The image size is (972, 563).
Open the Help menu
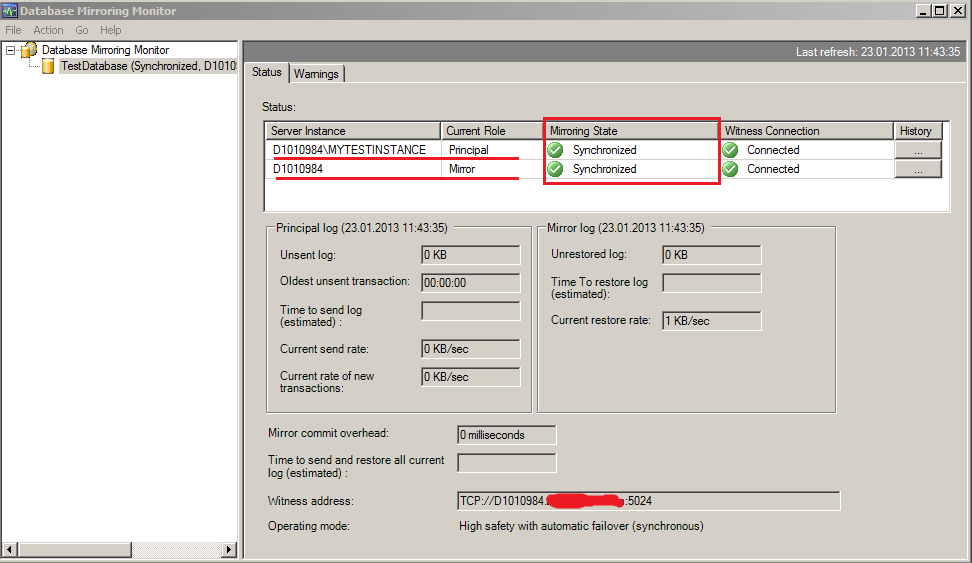[111, 30]
